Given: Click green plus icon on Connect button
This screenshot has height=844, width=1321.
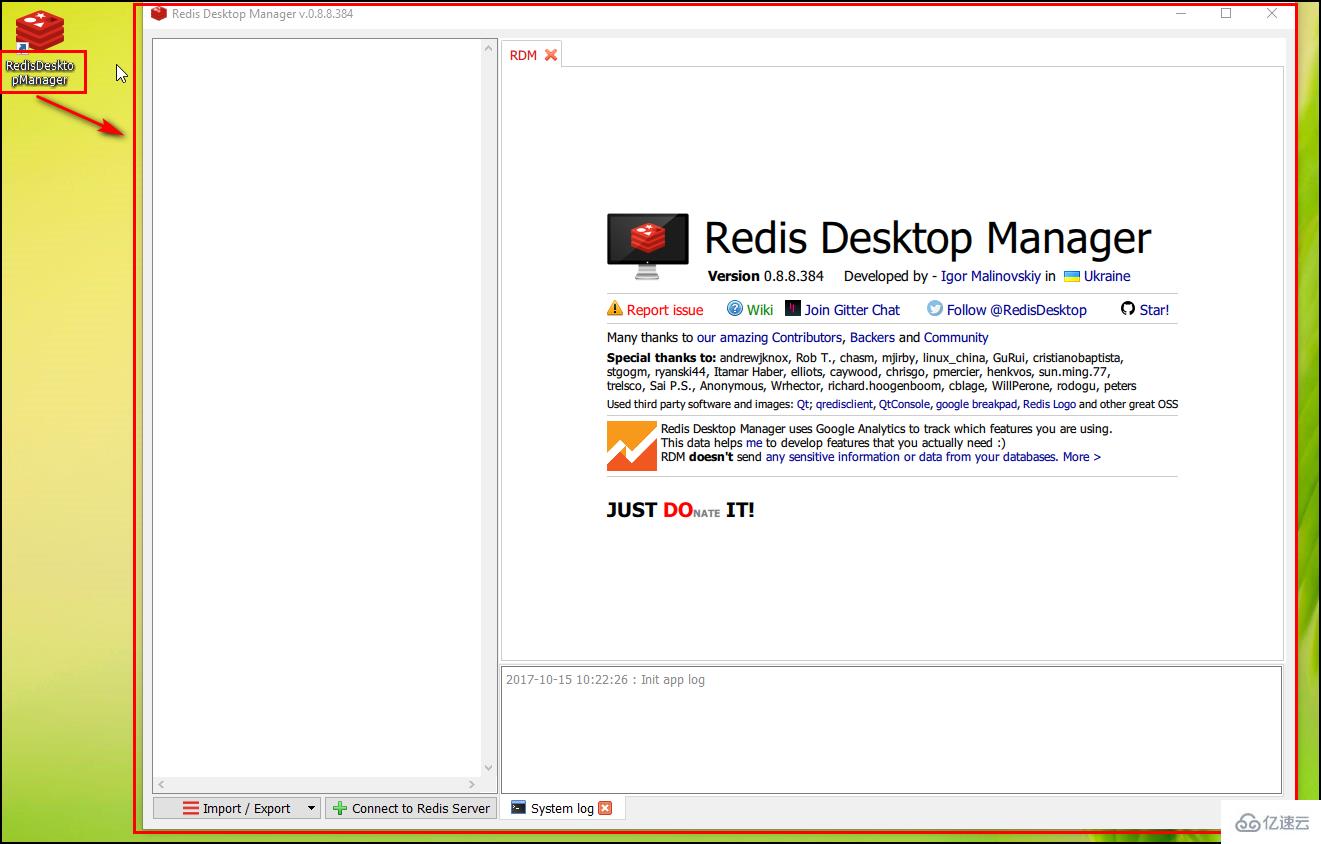Looking at the screenshot, I should tap(340, 808).
